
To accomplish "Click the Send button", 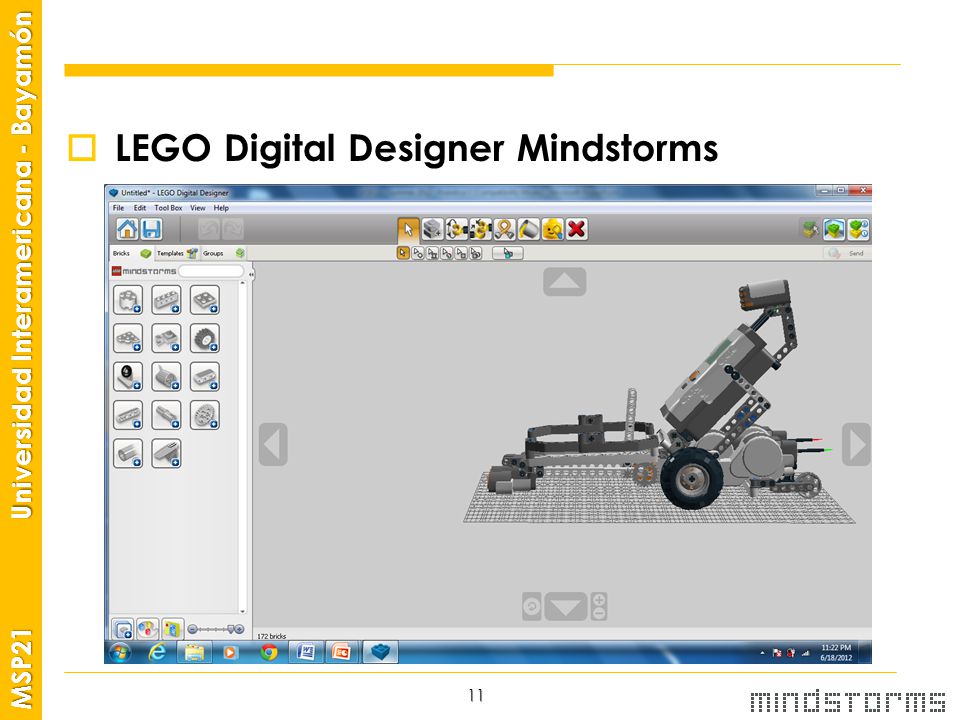I will (x=846, y=253).
